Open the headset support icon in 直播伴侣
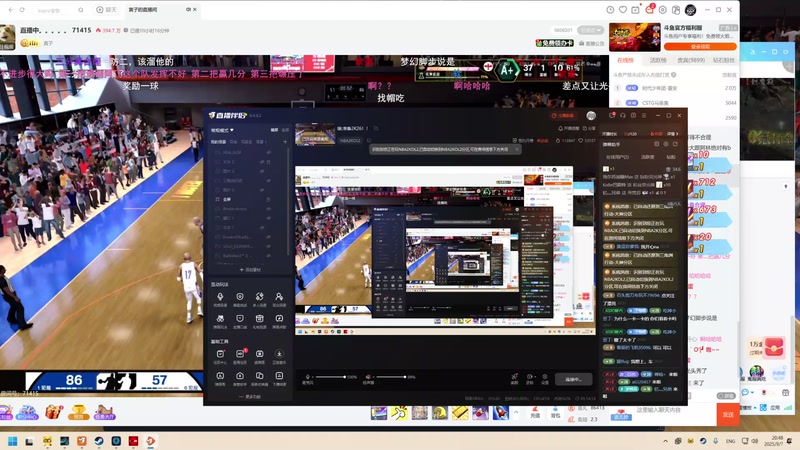The width and height of the screenshot is (800, 450). (x=623, y=116)
